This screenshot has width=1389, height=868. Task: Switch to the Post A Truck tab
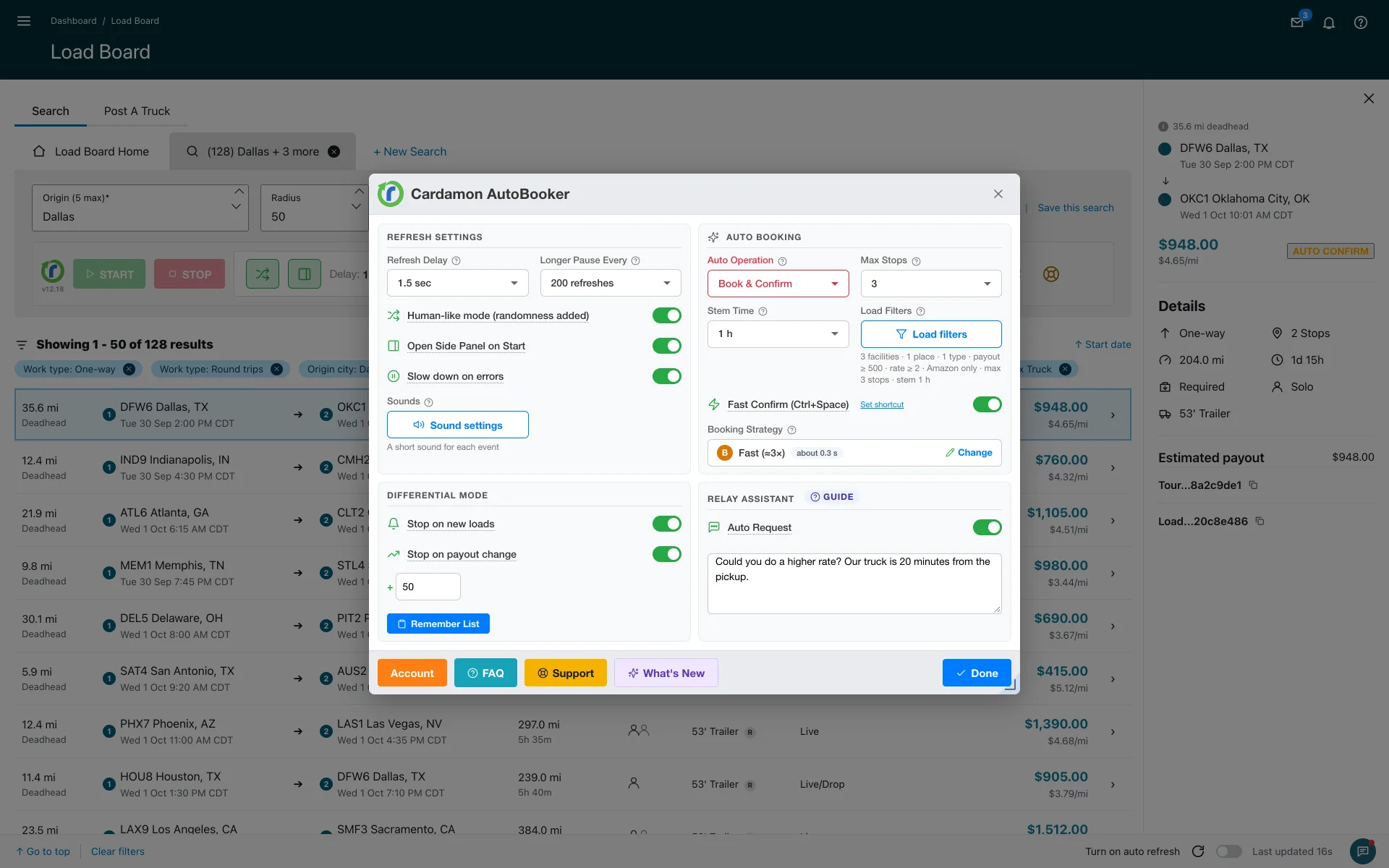137,111
